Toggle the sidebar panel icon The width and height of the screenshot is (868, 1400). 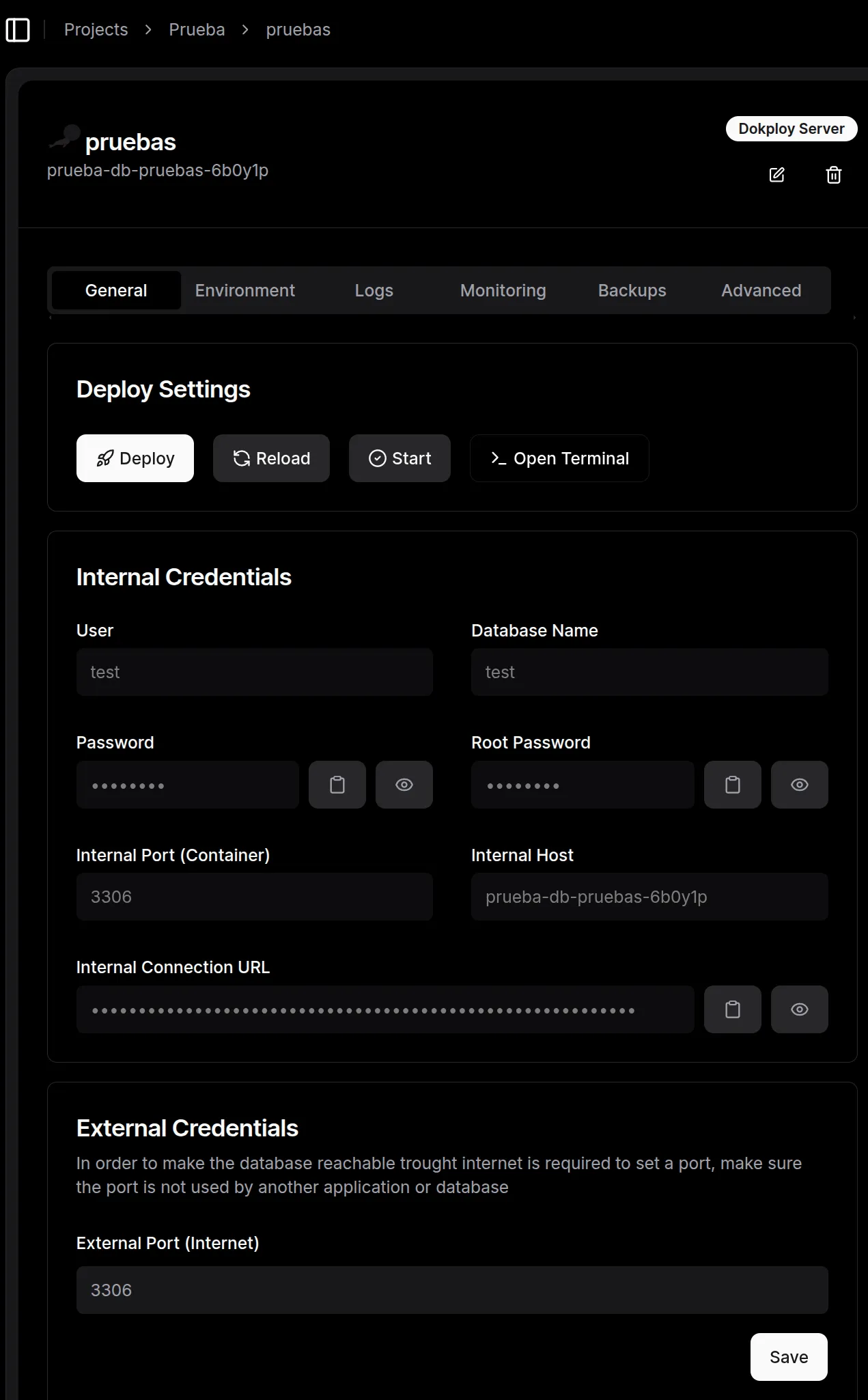click(18, 30)
